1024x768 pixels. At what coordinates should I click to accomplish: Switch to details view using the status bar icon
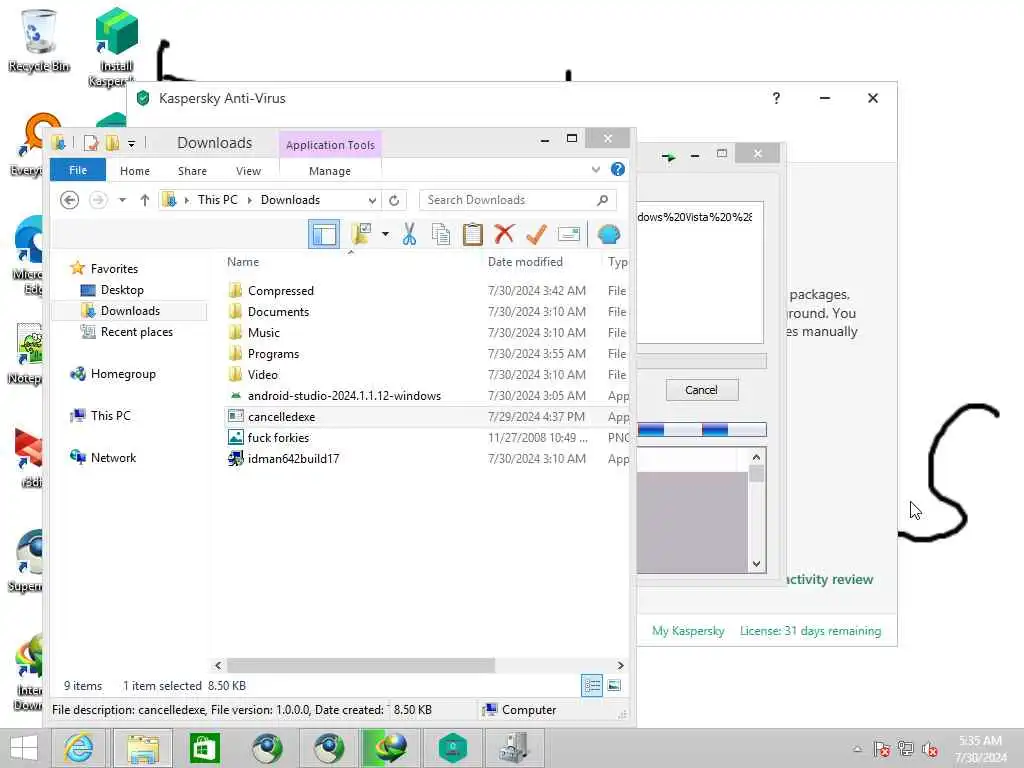592,686
